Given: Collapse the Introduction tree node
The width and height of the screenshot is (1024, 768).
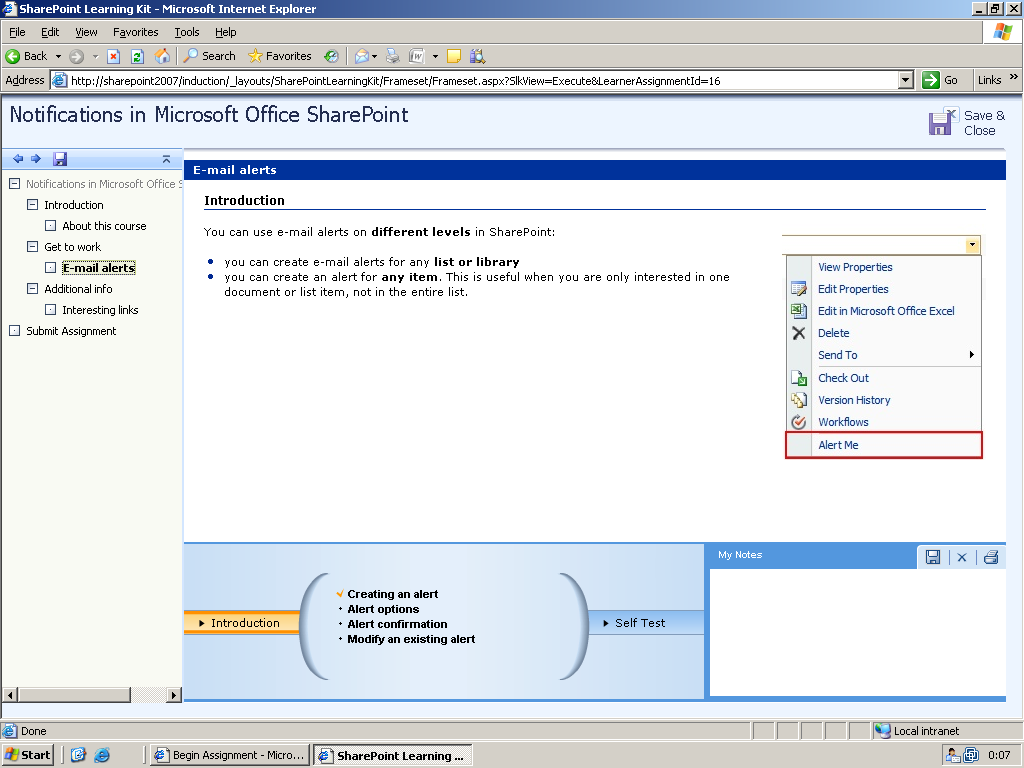Looking at the screenshot, I should [33, 204].
